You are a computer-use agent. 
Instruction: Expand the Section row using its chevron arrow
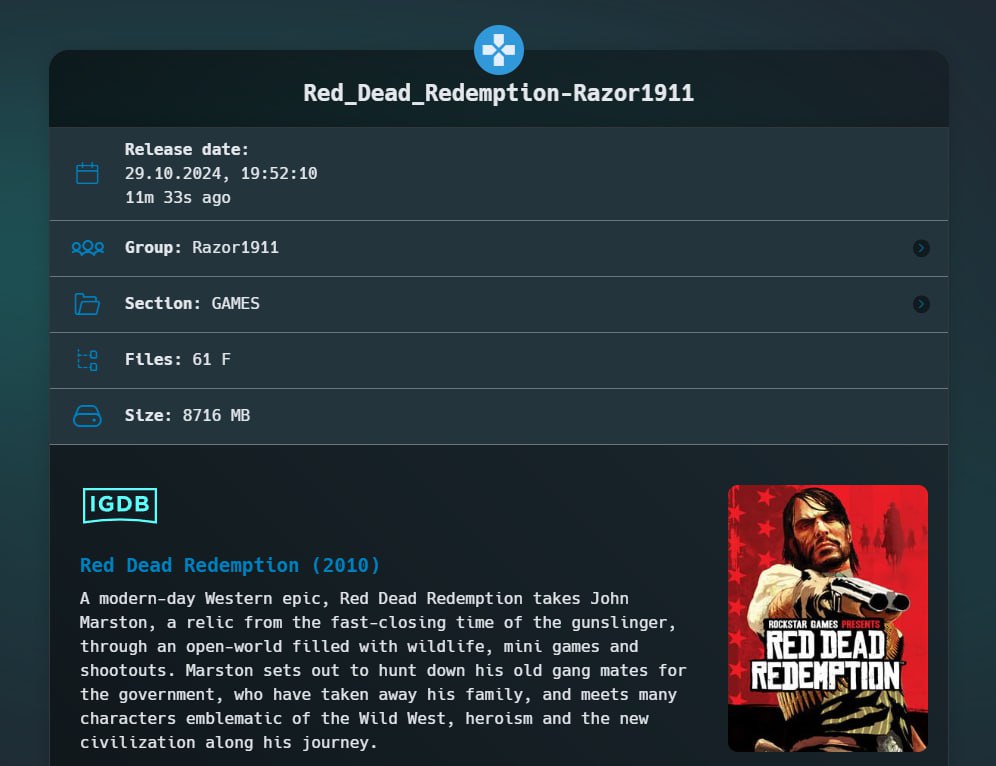(x=921, y=304)
